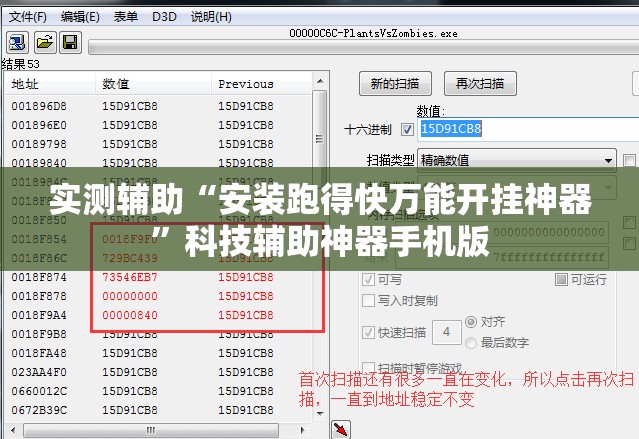The image size is (639, 439).
Task: Click the open folder icon
Action: click(44, 42)
